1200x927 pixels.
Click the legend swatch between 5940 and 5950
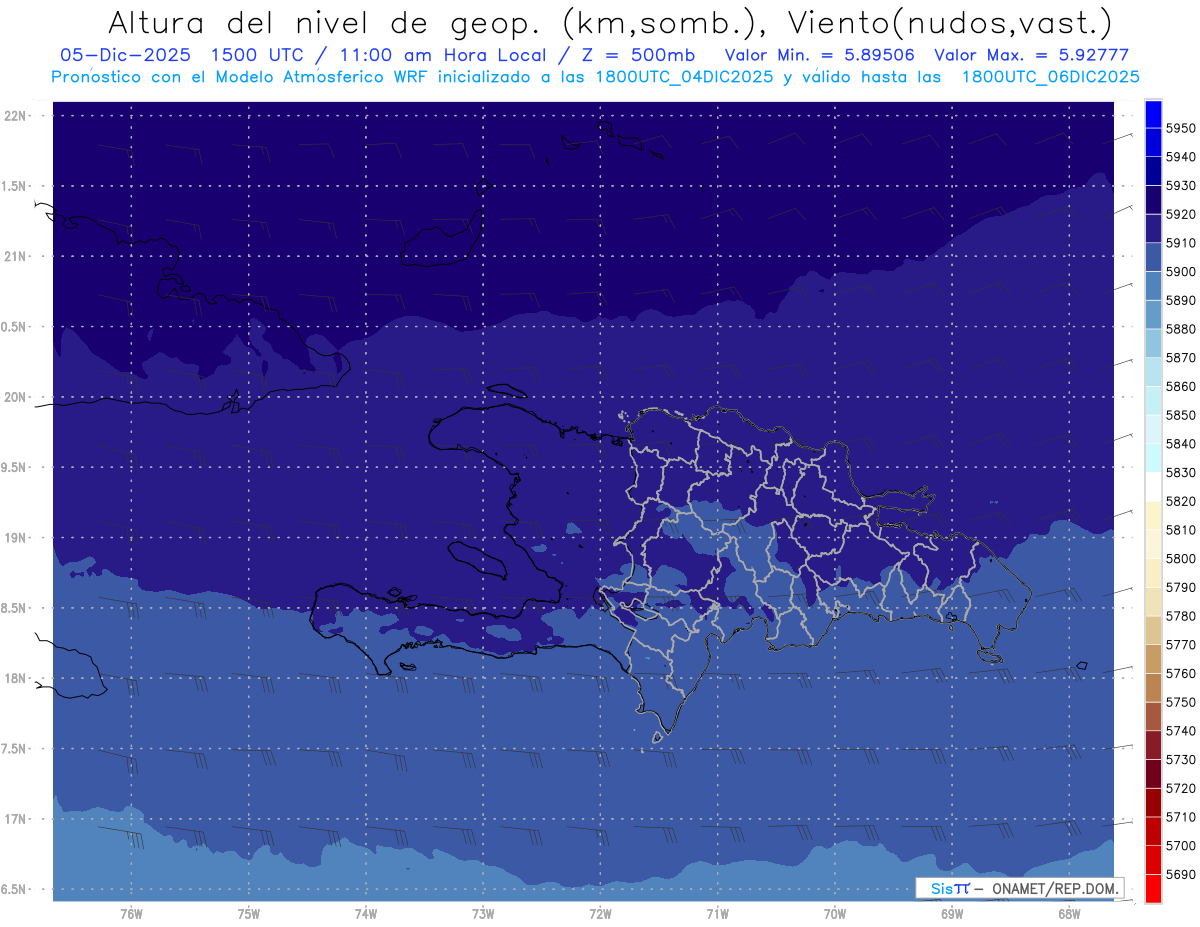click(1153, 143)
